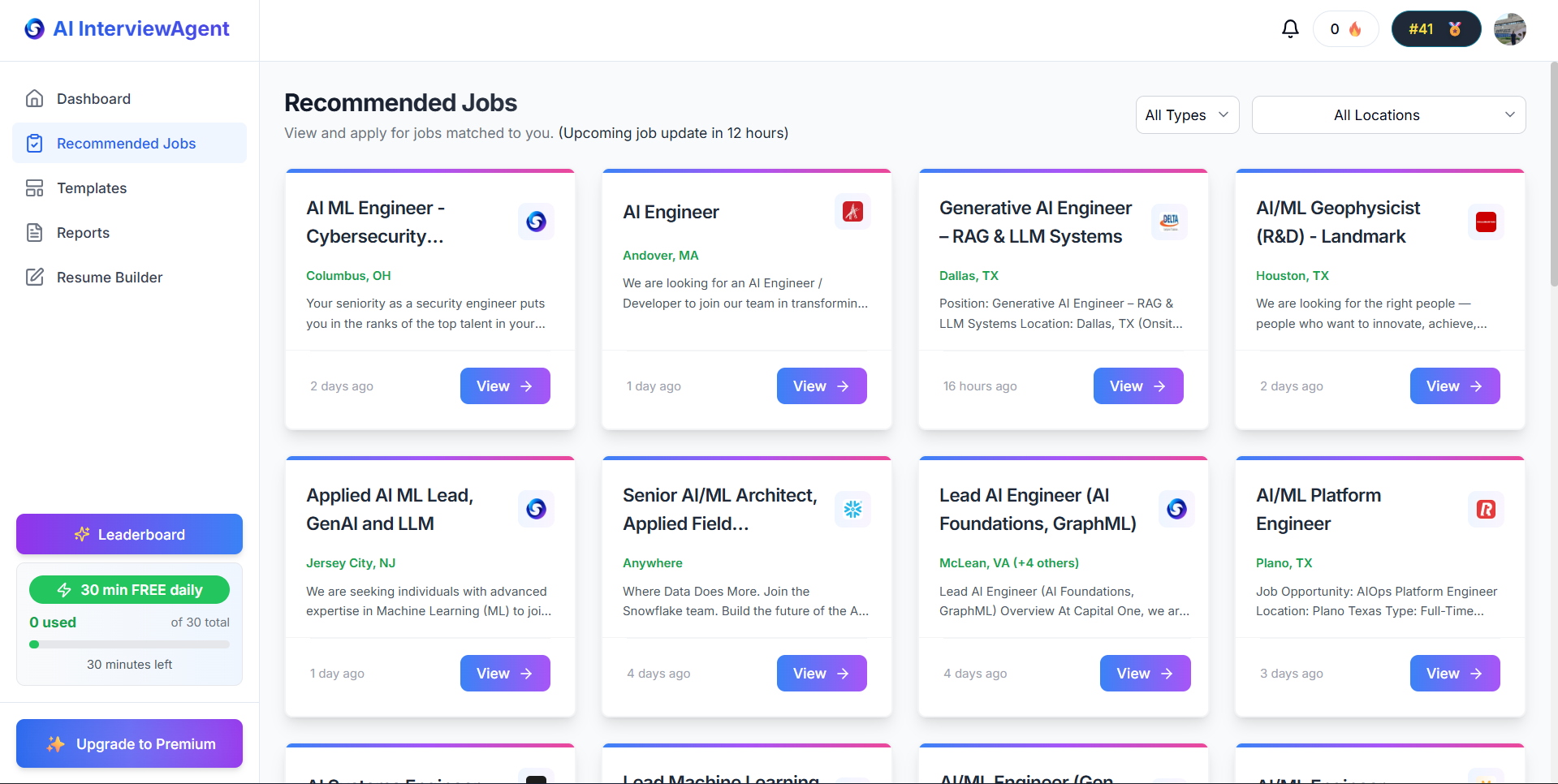Click the 'Andover, MA' location text
Viewport: 1558px width, 784px height.
(661, 256)
